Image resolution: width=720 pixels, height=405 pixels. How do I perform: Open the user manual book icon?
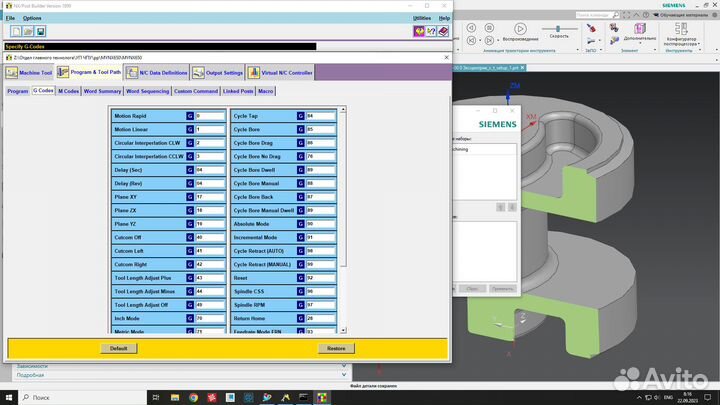point(444,32)
